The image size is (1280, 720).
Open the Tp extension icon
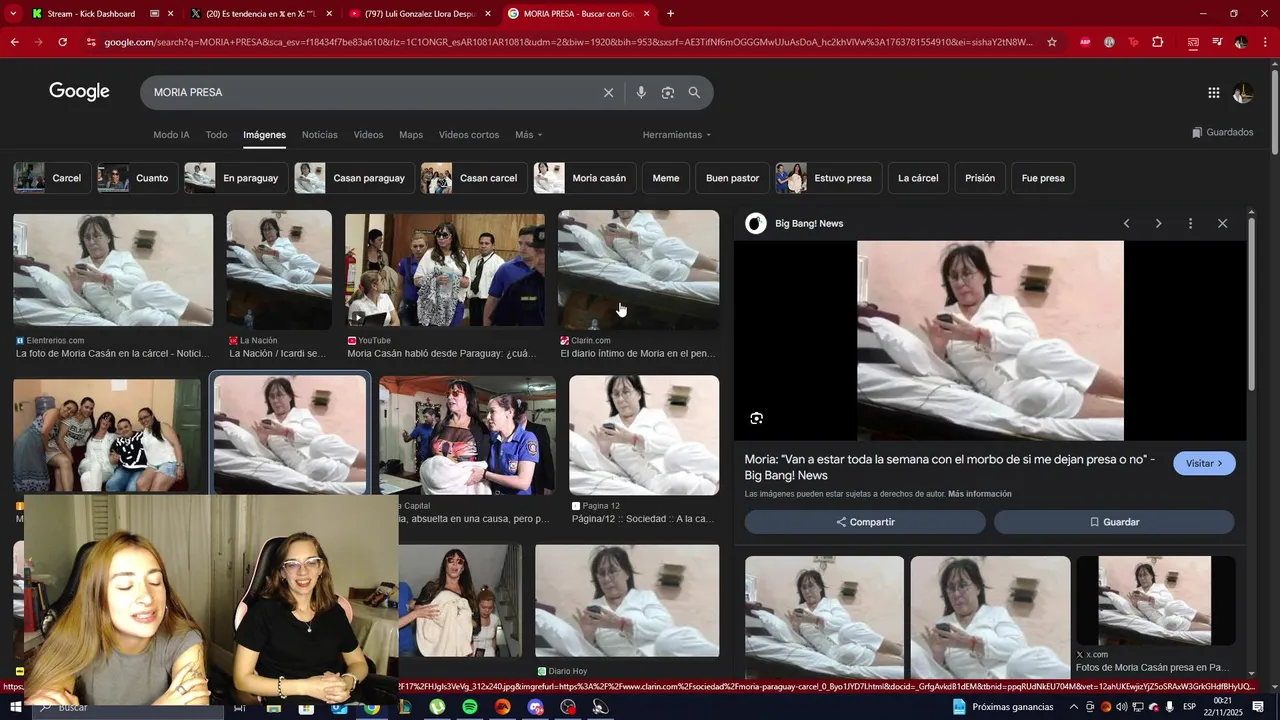click(1133, 42)
